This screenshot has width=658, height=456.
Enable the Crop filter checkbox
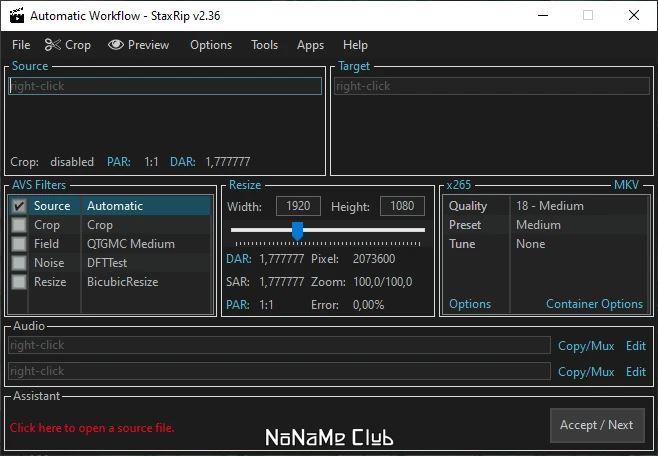click(19, 225)
